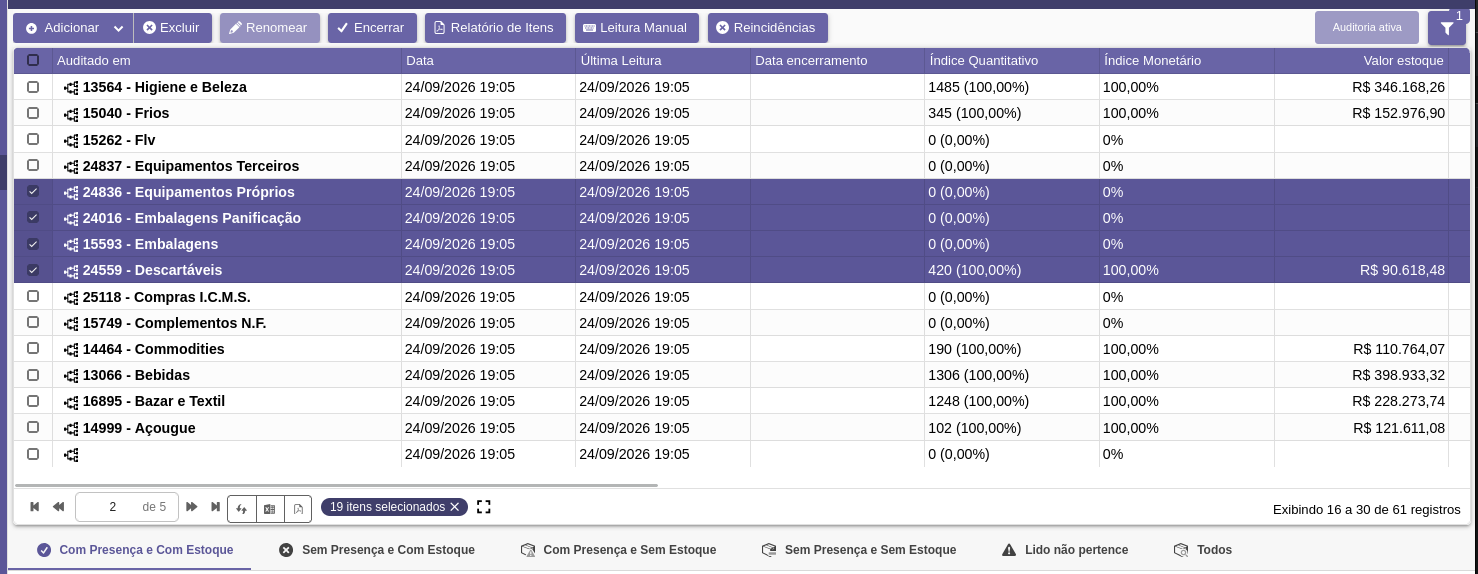Toggle fullscreen grid view
The height and width of the screenshot is (574, 1478).
[x=484, y=507]
